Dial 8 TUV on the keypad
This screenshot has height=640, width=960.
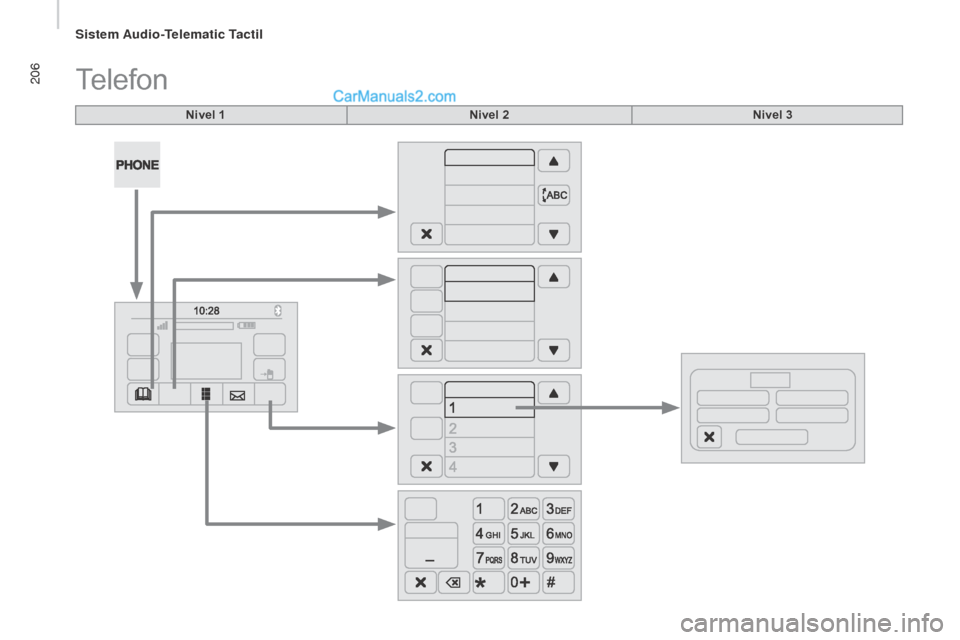pos(523,558)
